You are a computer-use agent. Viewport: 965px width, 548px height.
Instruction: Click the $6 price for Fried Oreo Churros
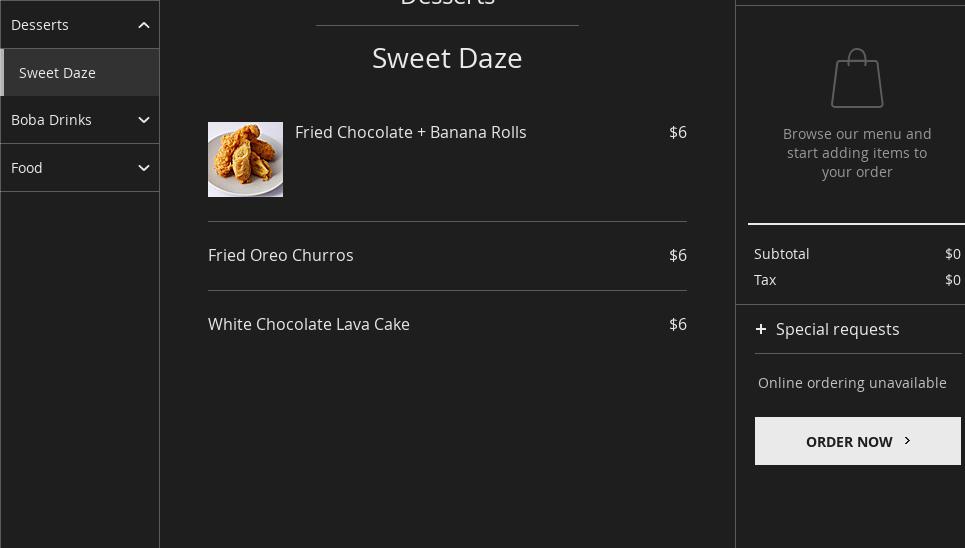tap(678, 255)
